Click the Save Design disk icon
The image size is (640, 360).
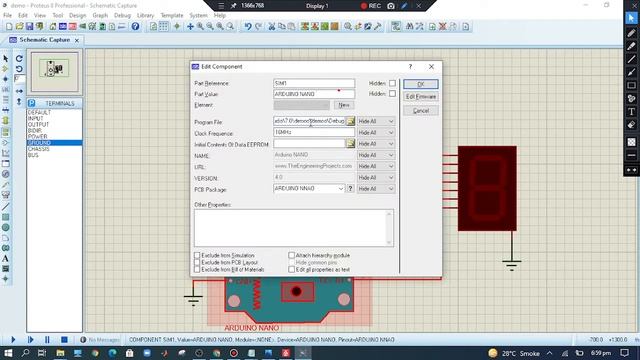tap(29, 27)
